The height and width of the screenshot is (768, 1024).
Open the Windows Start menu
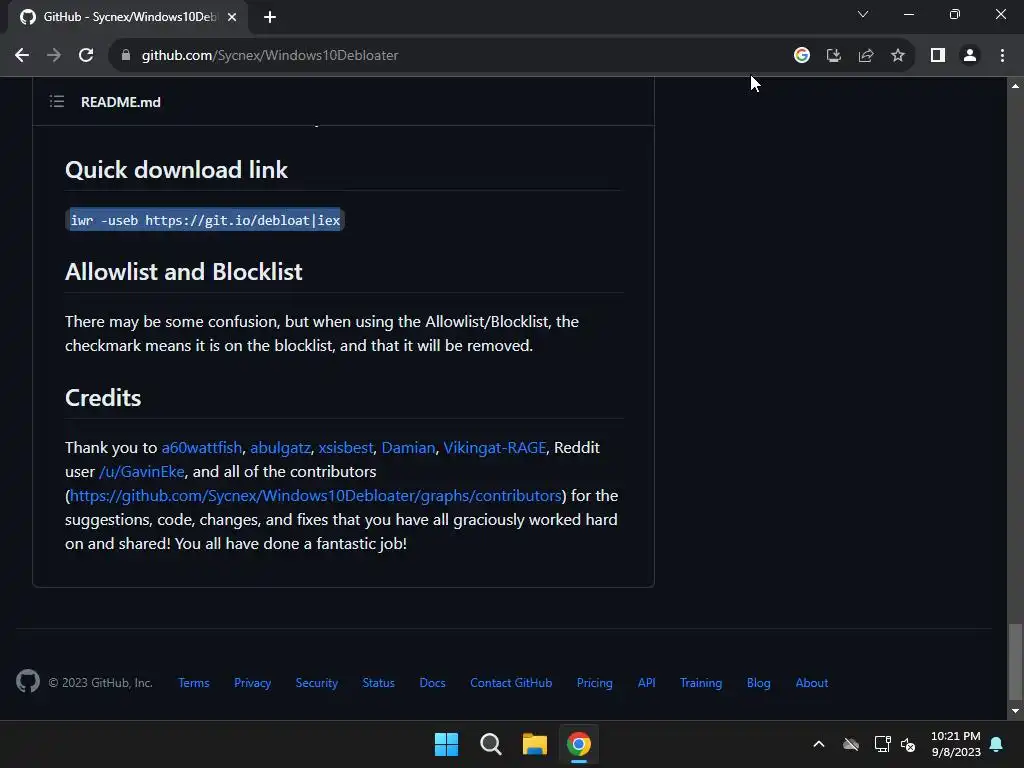(x=447, y=744)
